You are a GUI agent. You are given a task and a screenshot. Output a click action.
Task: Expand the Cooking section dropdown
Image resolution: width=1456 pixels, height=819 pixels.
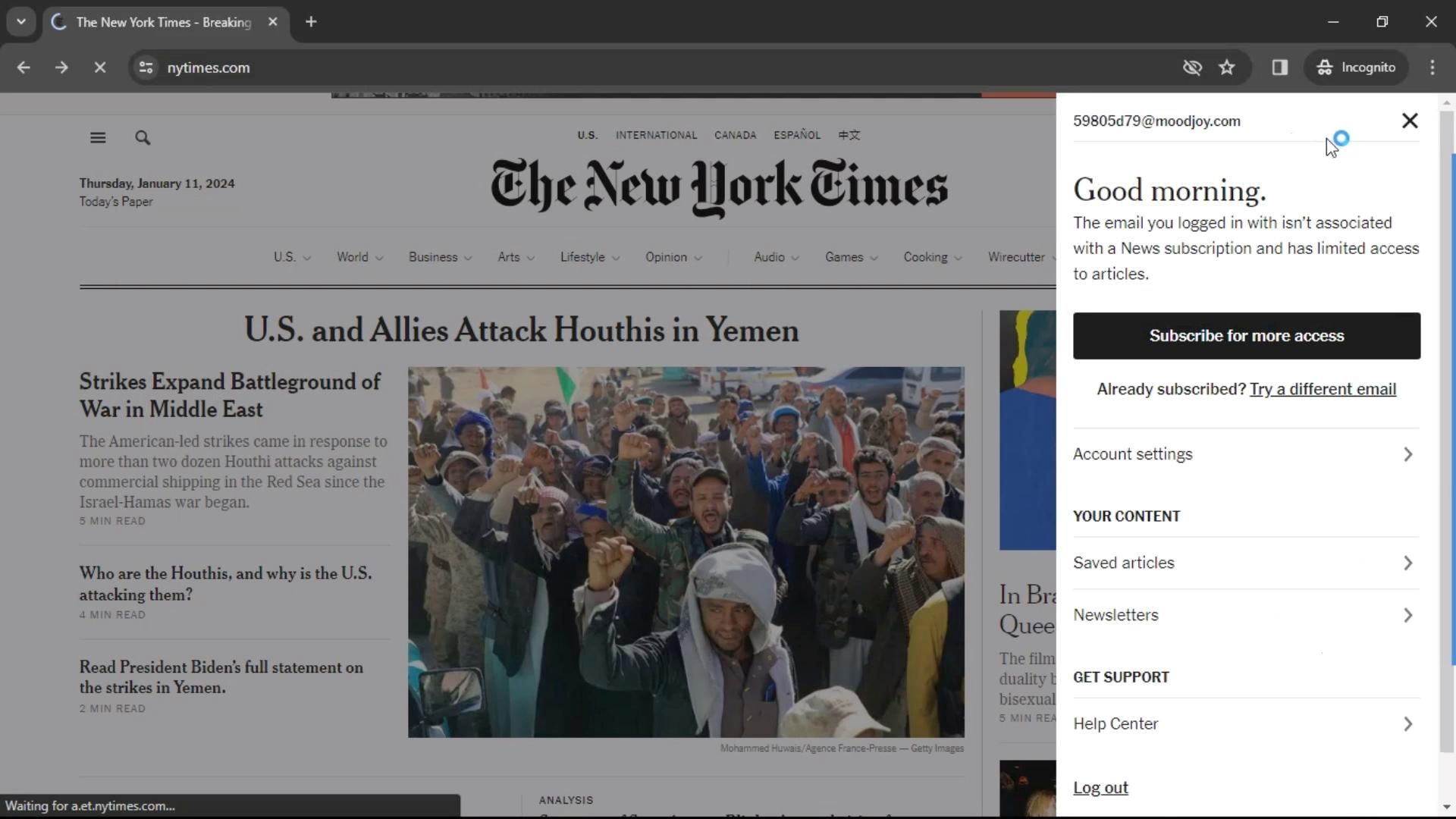point(933,257)
